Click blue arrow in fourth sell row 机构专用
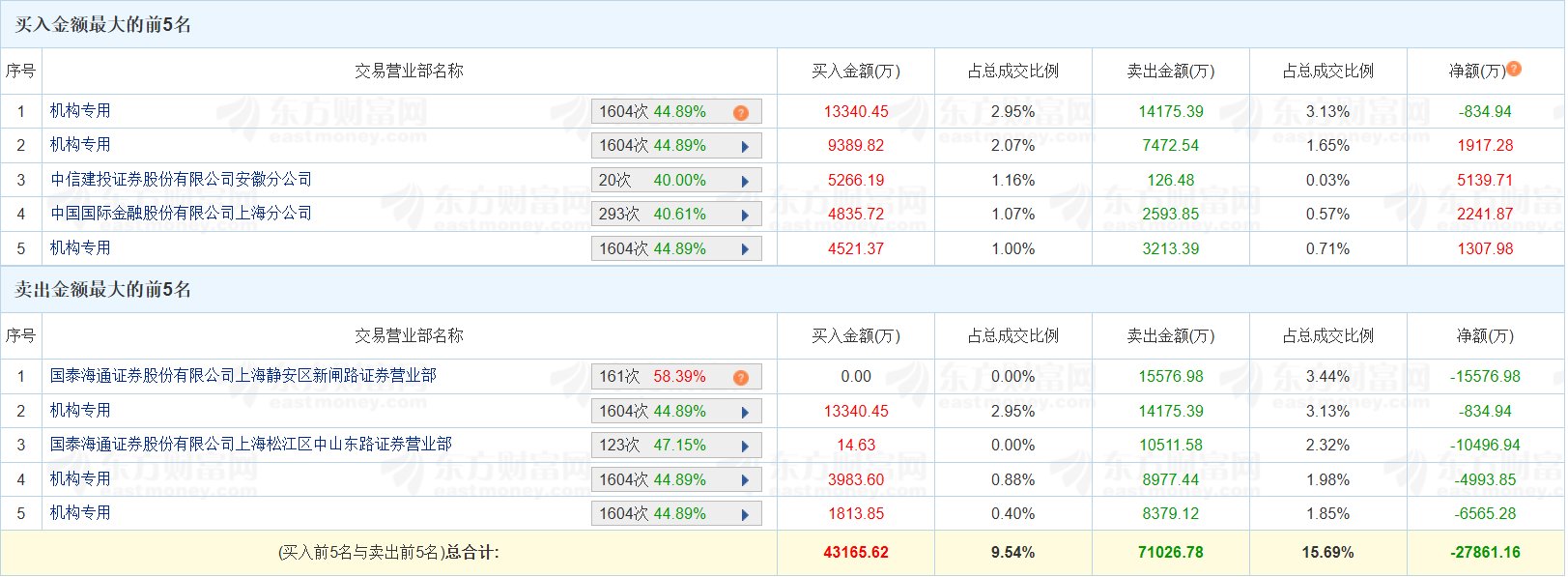This screenshot has width=1568, height=577. 745,481
